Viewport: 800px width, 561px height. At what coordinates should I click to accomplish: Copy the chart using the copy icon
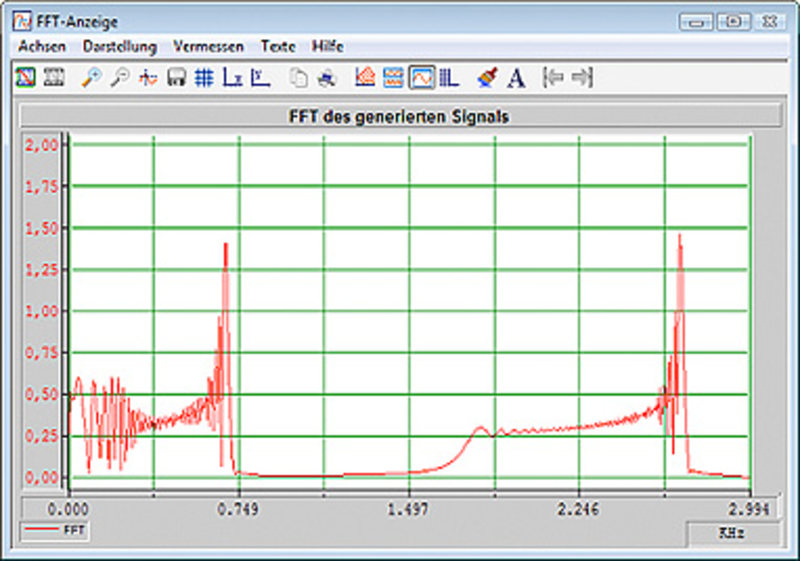point(298,78)
